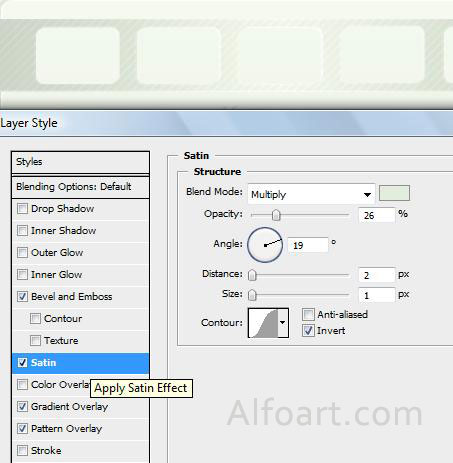Click the Opacity slider handle

276,215
